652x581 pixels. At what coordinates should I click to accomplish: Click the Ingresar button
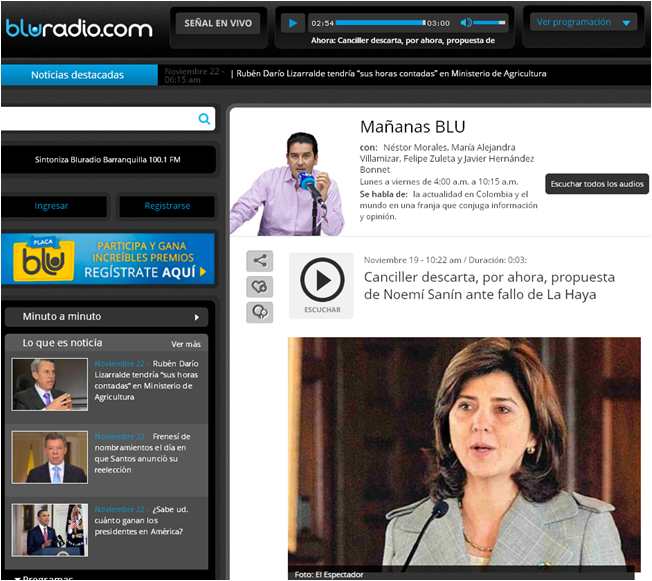(x=54, y=206)
